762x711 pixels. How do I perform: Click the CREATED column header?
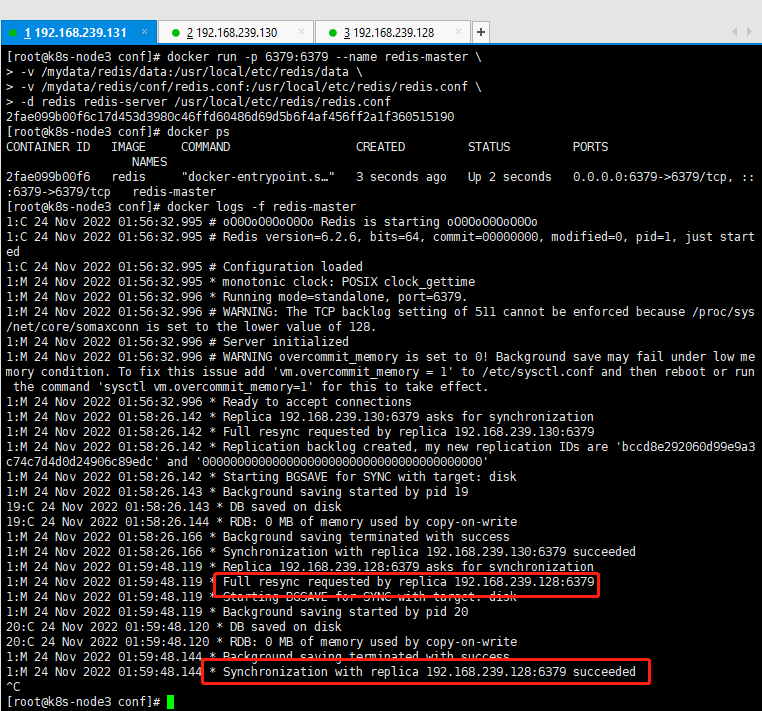coord(381,147)
